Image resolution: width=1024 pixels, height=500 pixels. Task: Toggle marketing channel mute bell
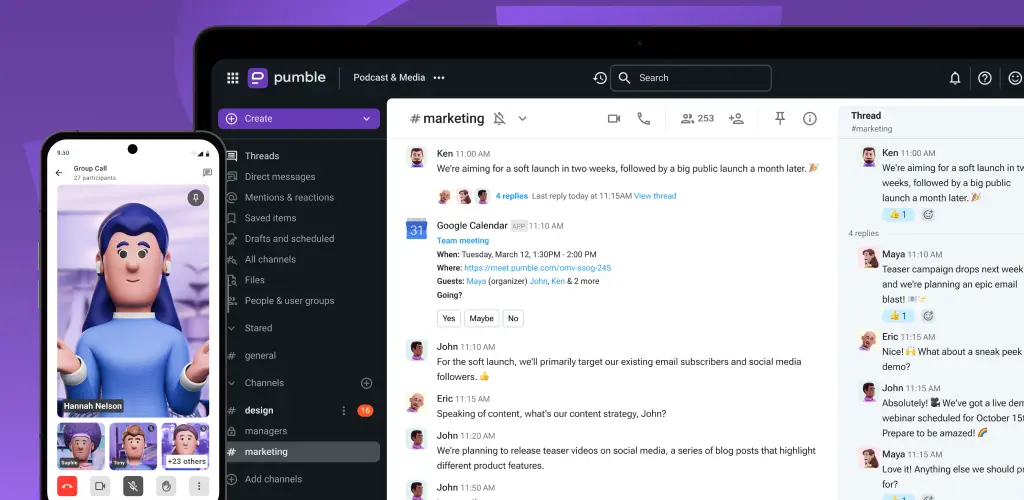500,118
